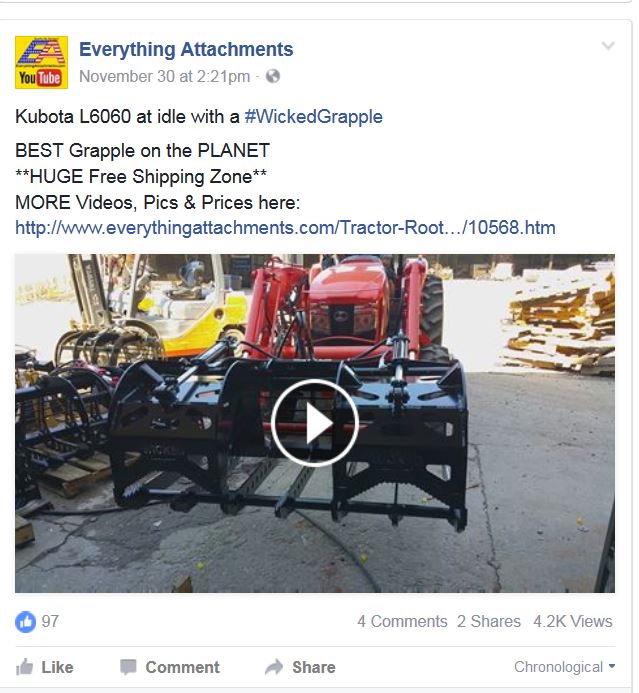Show the 4 Comments
Image resolution: width=639 pixels, height=693 pixels.
tap(402, 621)
